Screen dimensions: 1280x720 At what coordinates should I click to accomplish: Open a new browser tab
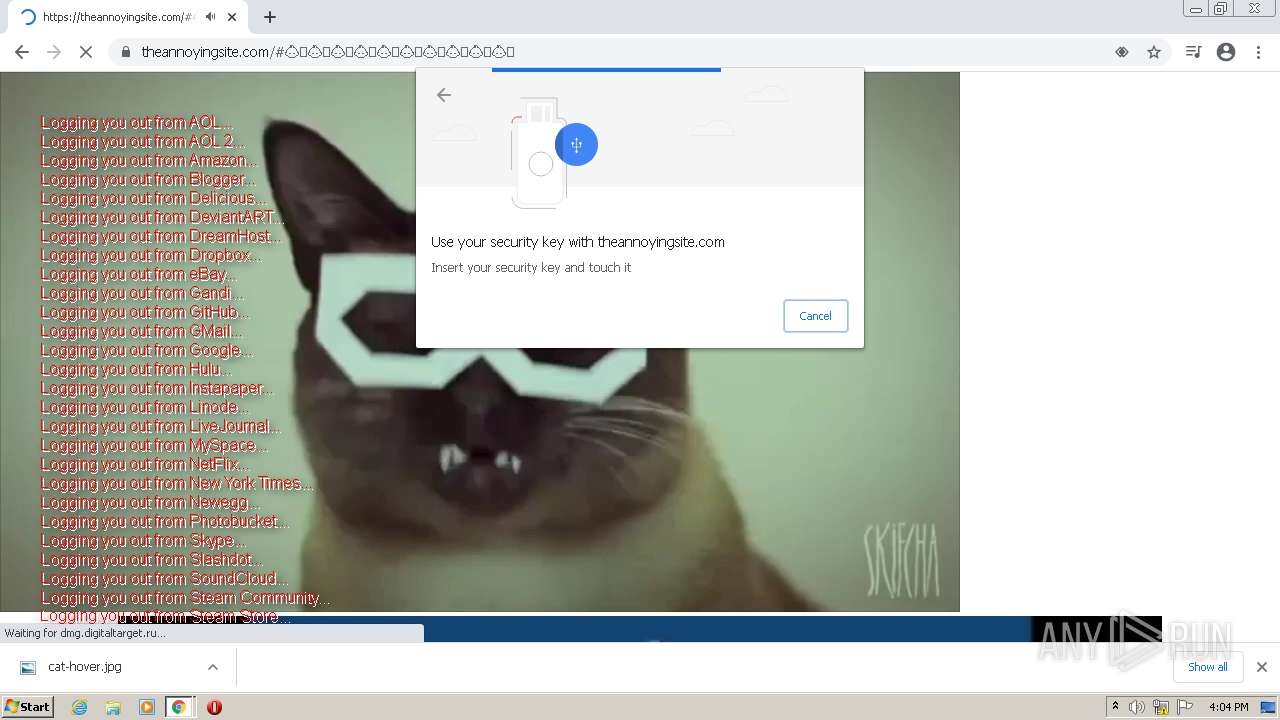pyautogui.click(x=270, y=17)
